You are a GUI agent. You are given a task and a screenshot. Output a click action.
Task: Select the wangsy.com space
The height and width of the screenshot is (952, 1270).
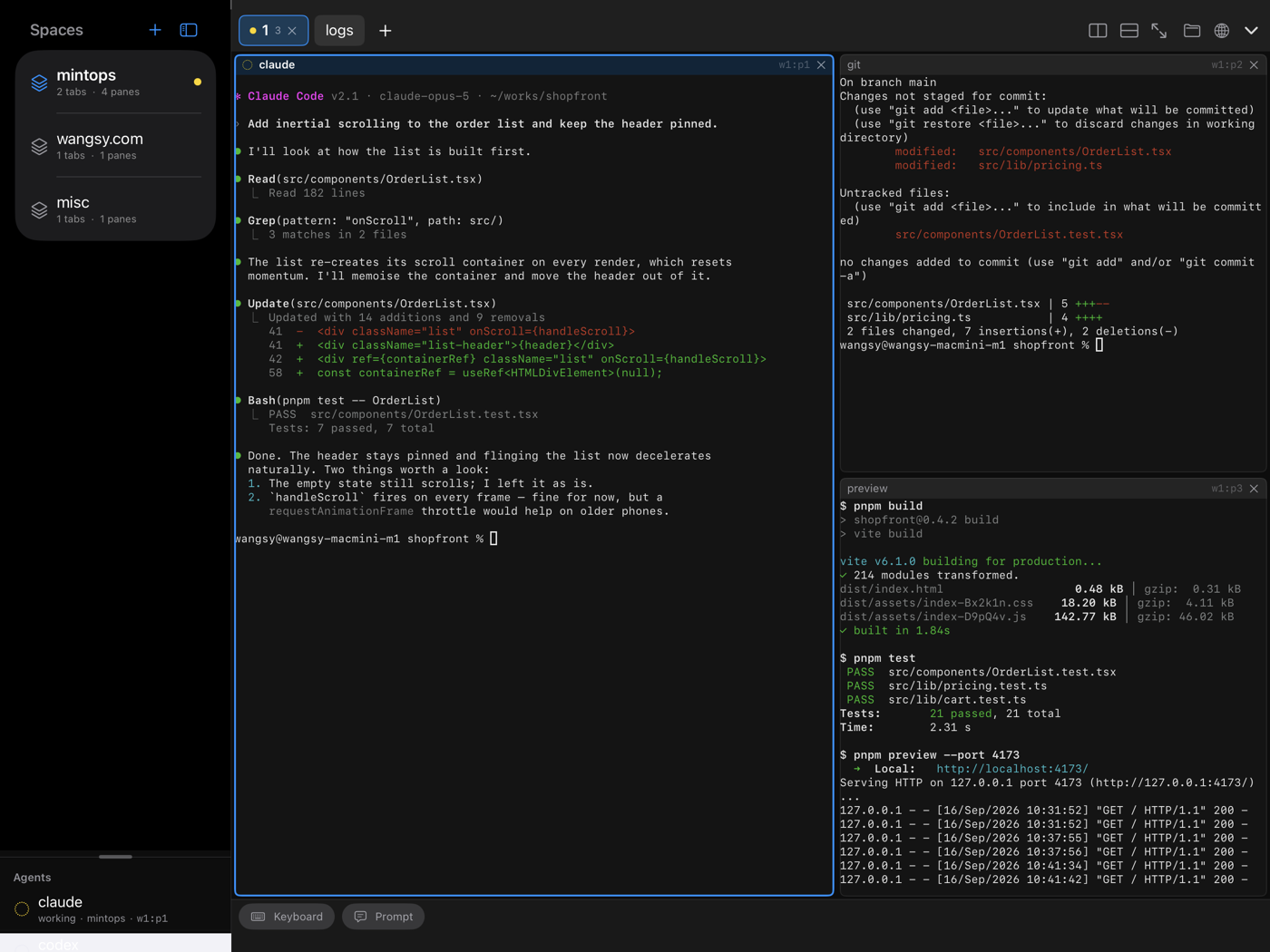115,146
